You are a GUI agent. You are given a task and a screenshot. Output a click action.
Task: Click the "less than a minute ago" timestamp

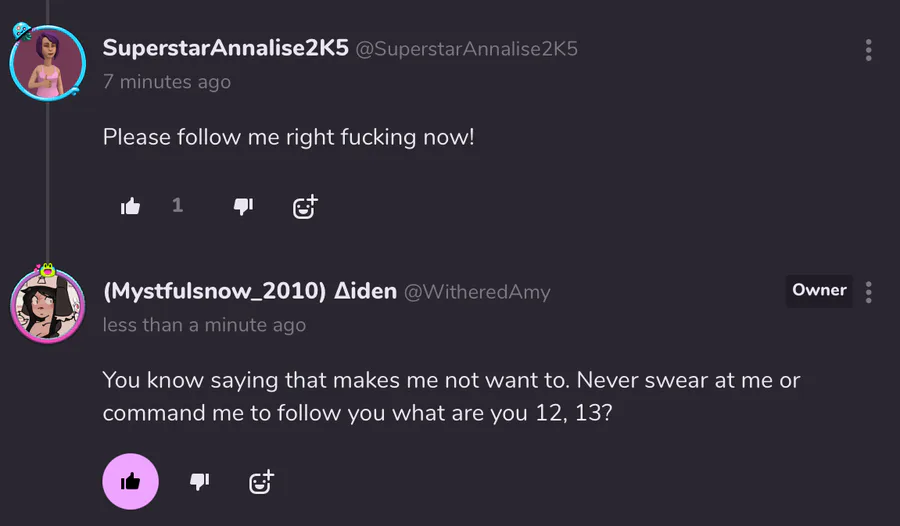pyautogui.click(x=204, y=324)
